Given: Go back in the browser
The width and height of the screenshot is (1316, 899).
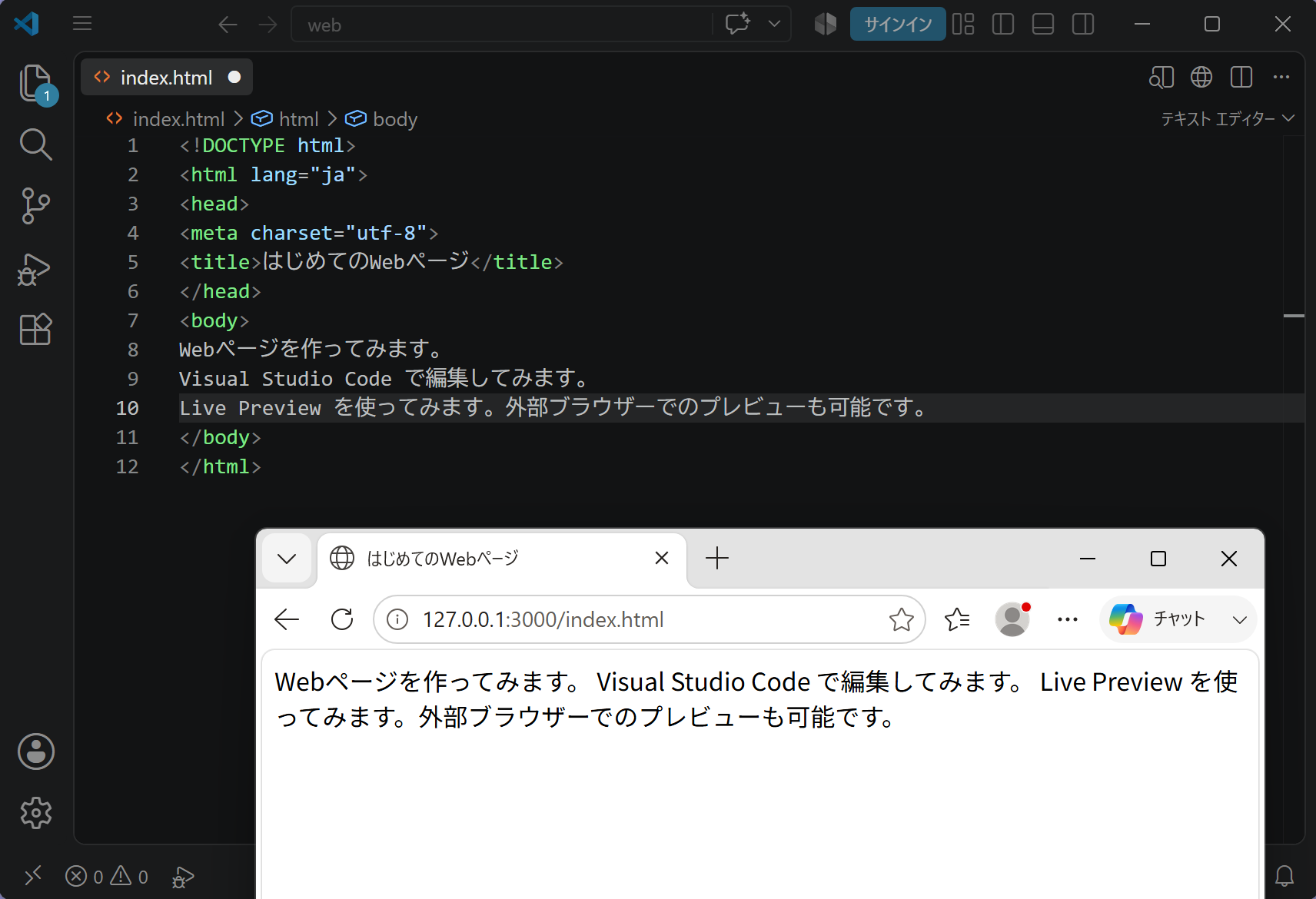Looking at the screenshot, I should coord(287,619).
